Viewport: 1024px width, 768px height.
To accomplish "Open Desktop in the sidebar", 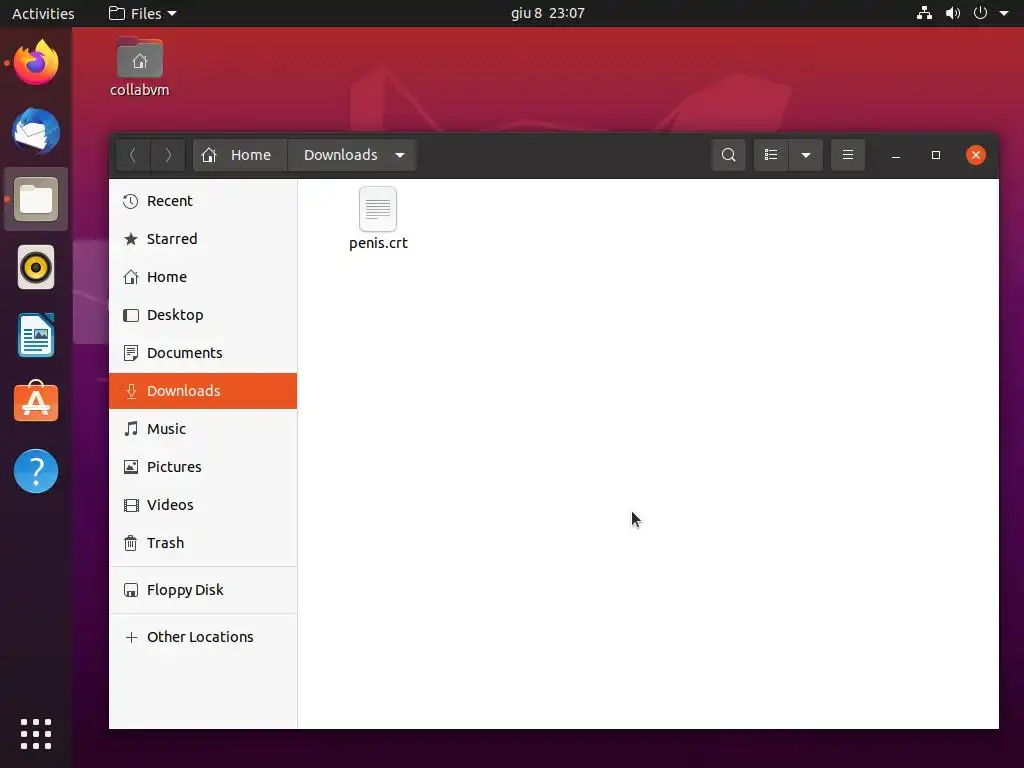I will point(203,315).
